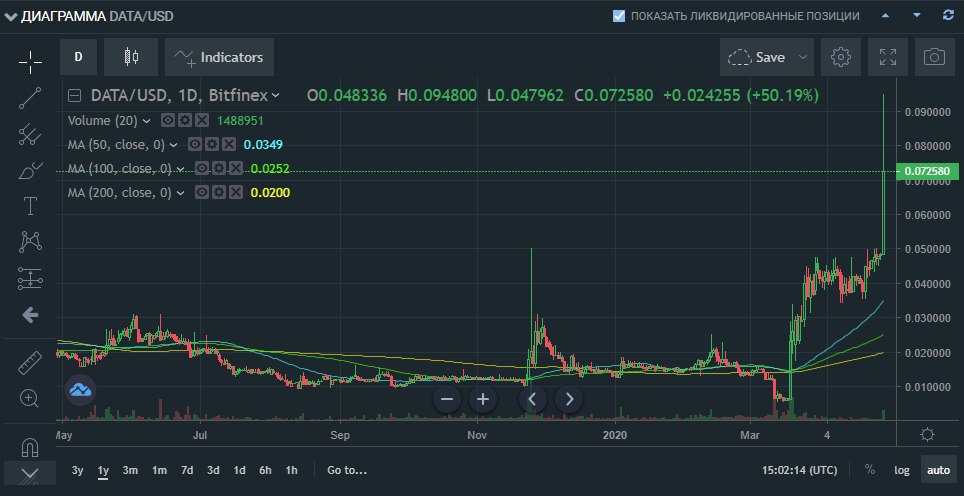Collapse the indicator legend box
Screen dimensions: 964x496
74,95
